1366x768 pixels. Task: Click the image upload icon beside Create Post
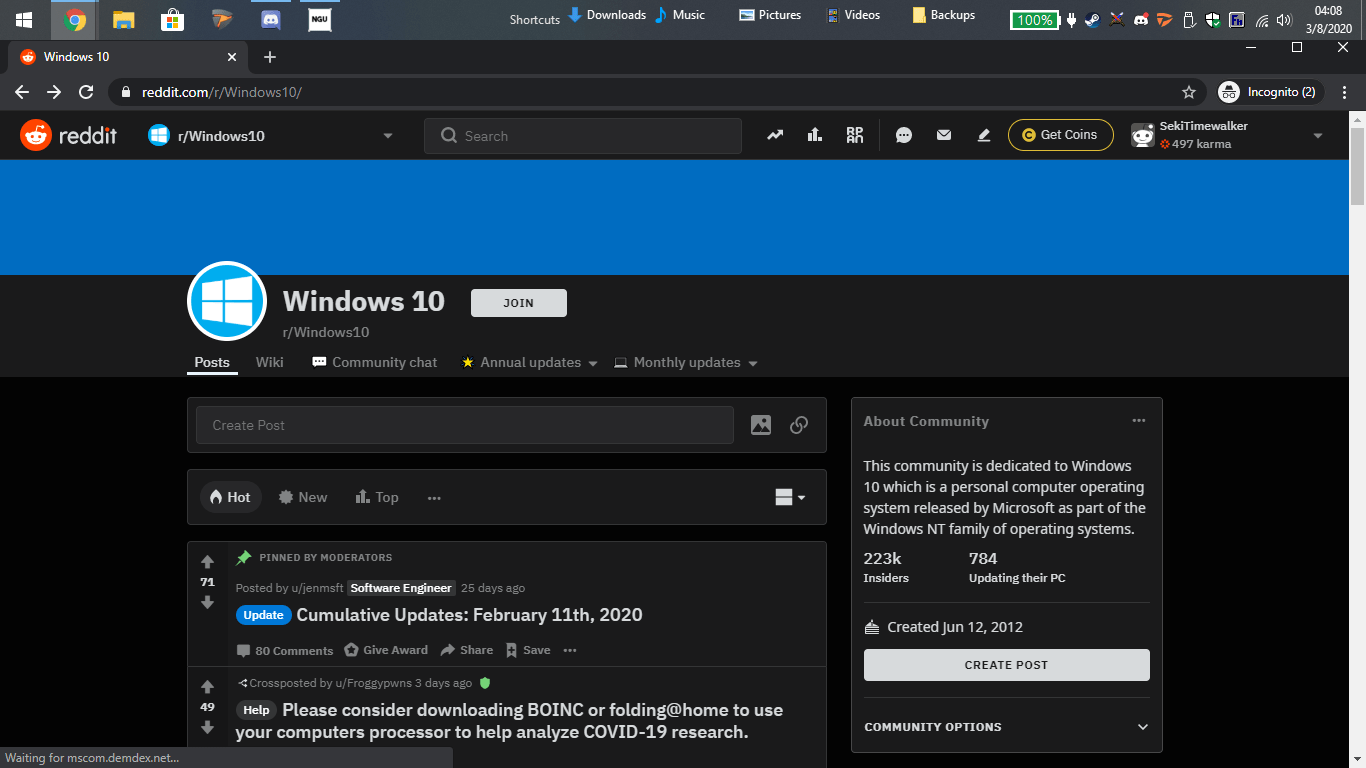760,425
